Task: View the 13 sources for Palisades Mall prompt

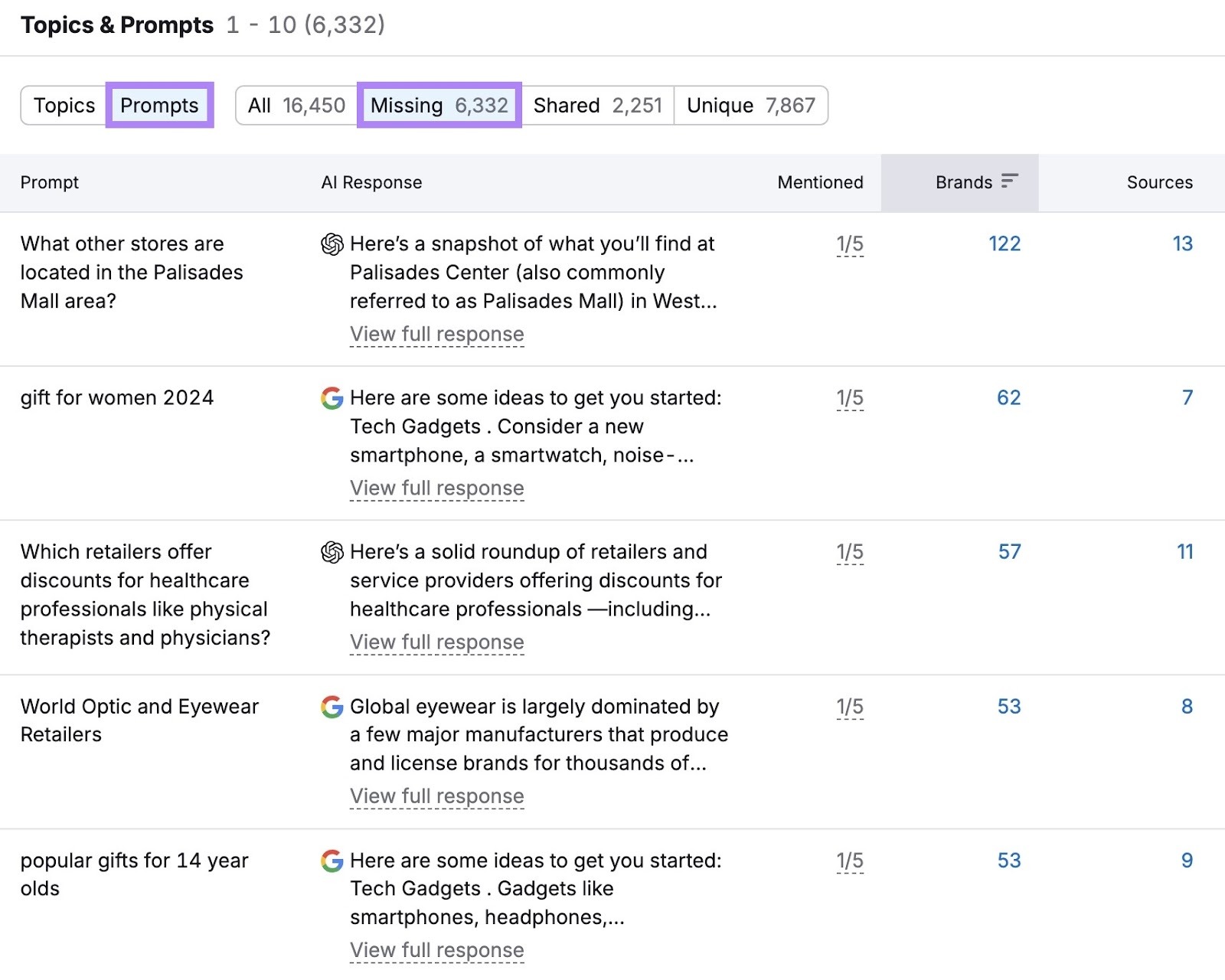Action: tap(1183, 243)
